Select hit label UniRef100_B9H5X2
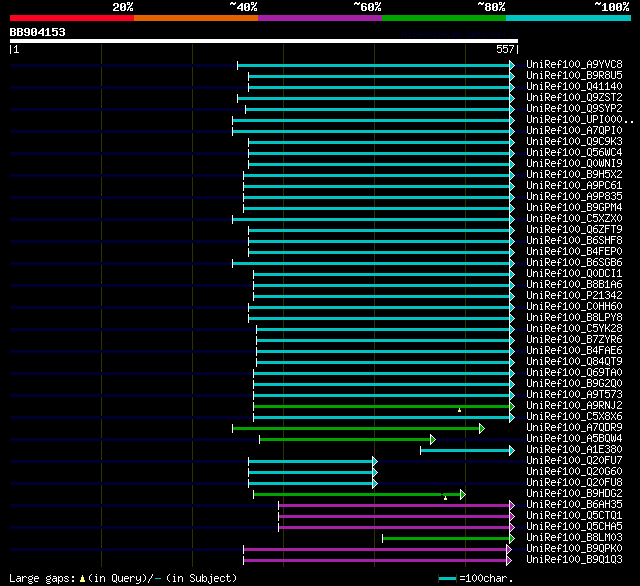 click(x=574, y=175)
